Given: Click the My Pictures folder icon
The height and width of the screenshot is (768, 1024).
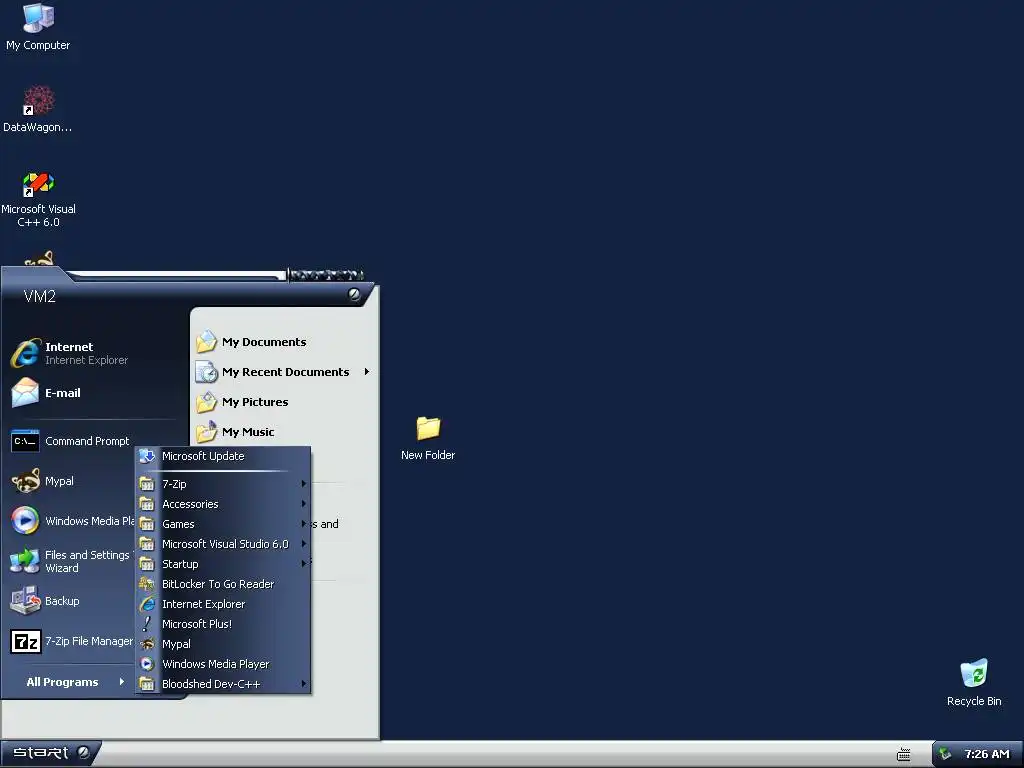Looking at the screenshot, I should point(206,402).
